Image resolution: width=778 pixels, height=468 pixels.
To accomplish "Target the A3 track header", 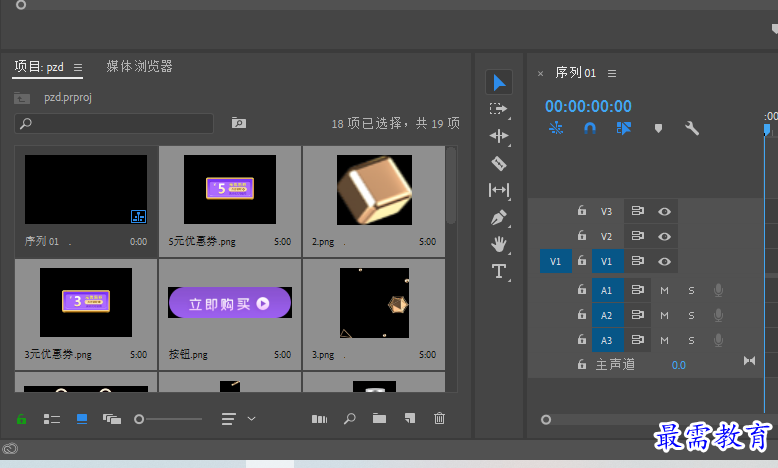I will tap(607, 340).
